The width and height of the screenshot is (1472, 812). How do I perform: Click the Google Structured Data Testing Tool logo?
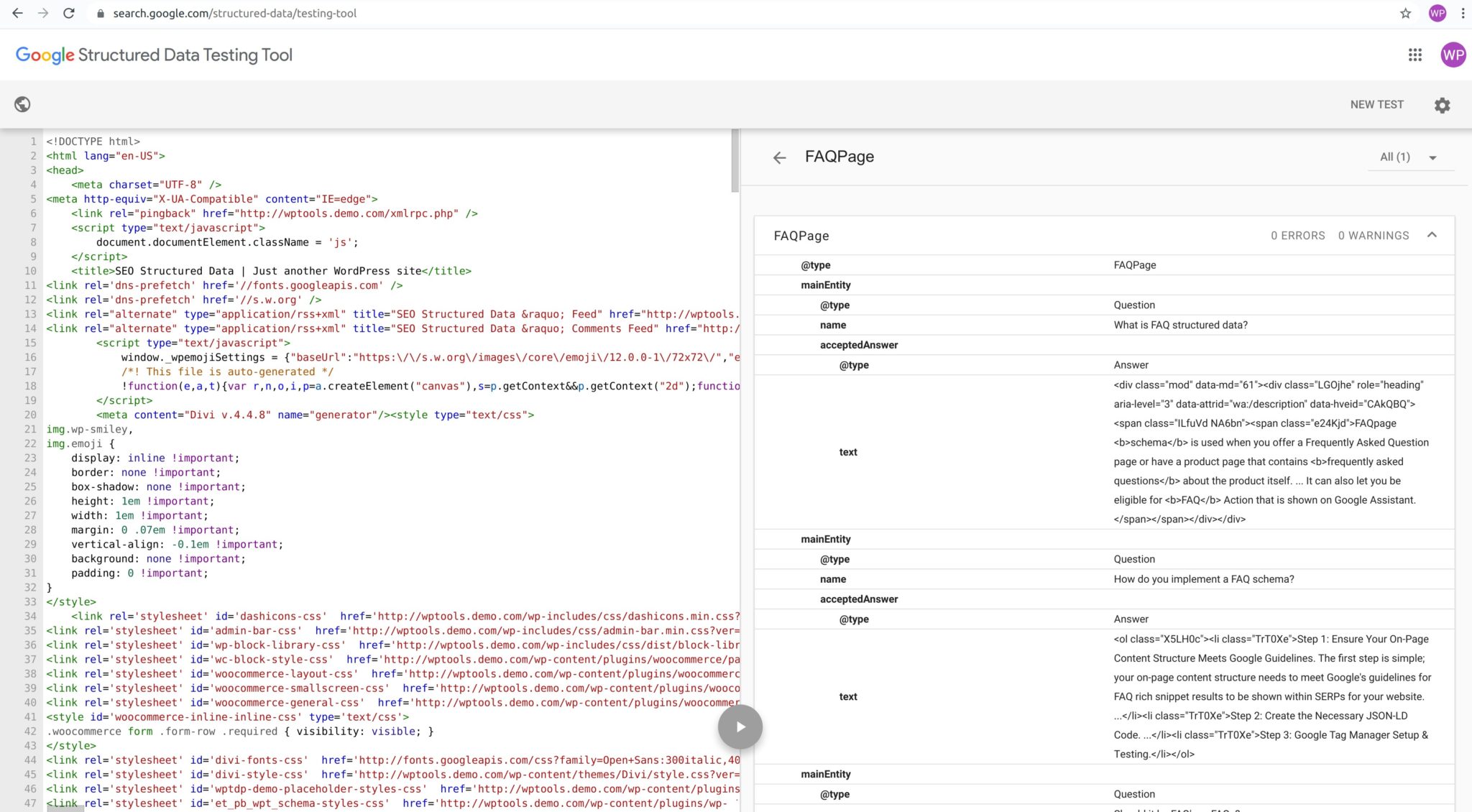click(x=154, y=55)
